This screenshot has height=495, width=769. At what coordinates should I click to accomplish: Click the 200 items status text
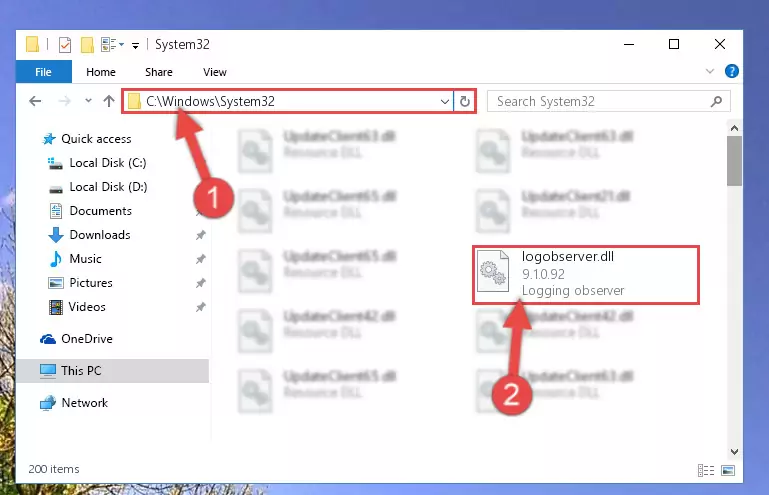coord(54,469)
